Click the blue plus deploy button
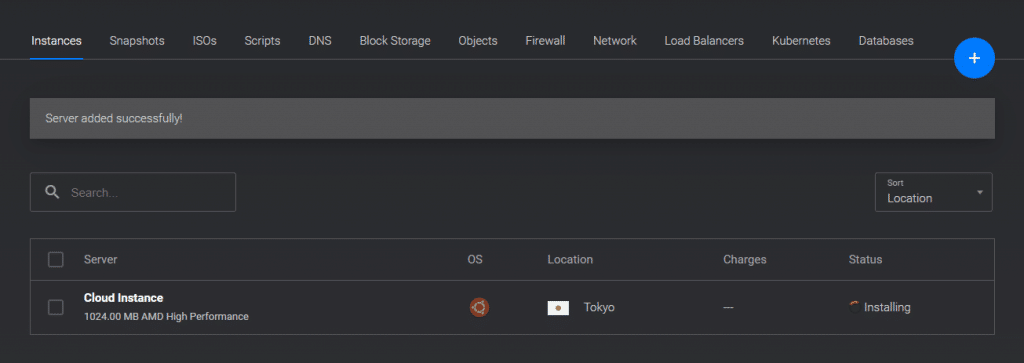The image size is (1024, 363). point(974,59)
